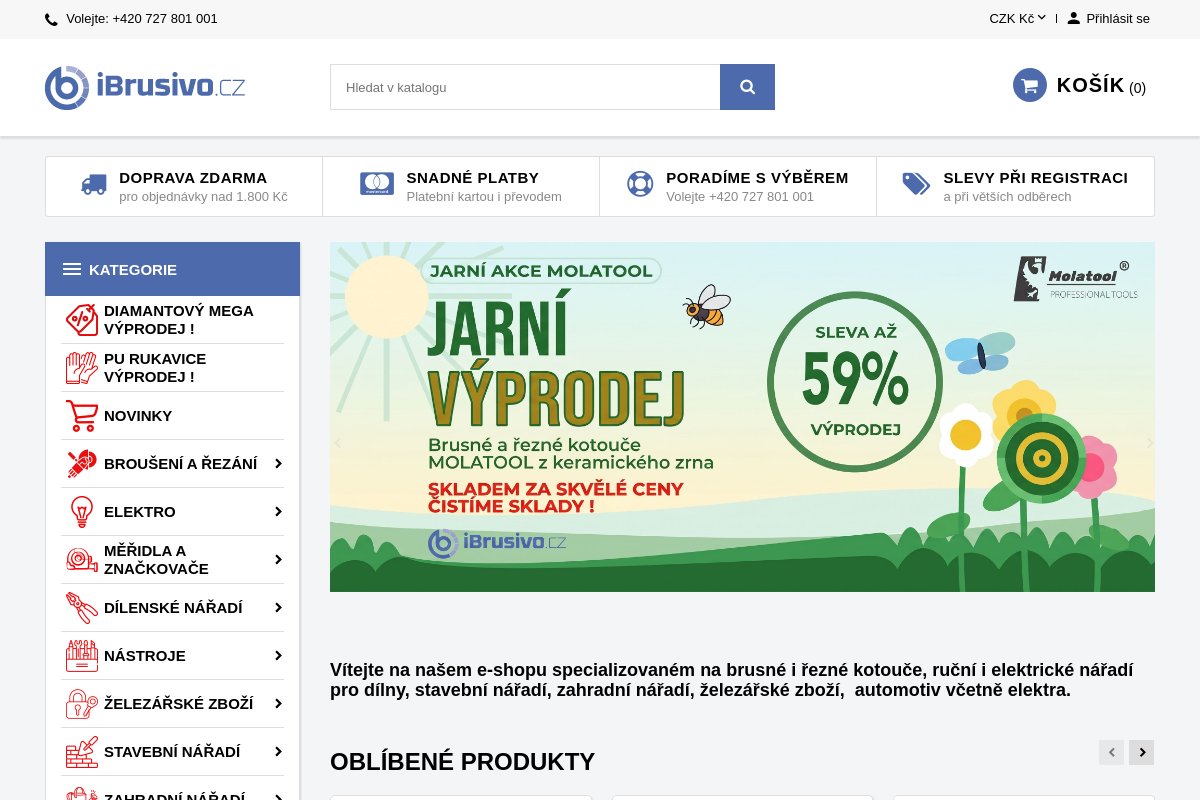Expand the Stavební nářadí submenu arrow
The height and width of the screenshot is (800, 1200).
click(278, 752)
